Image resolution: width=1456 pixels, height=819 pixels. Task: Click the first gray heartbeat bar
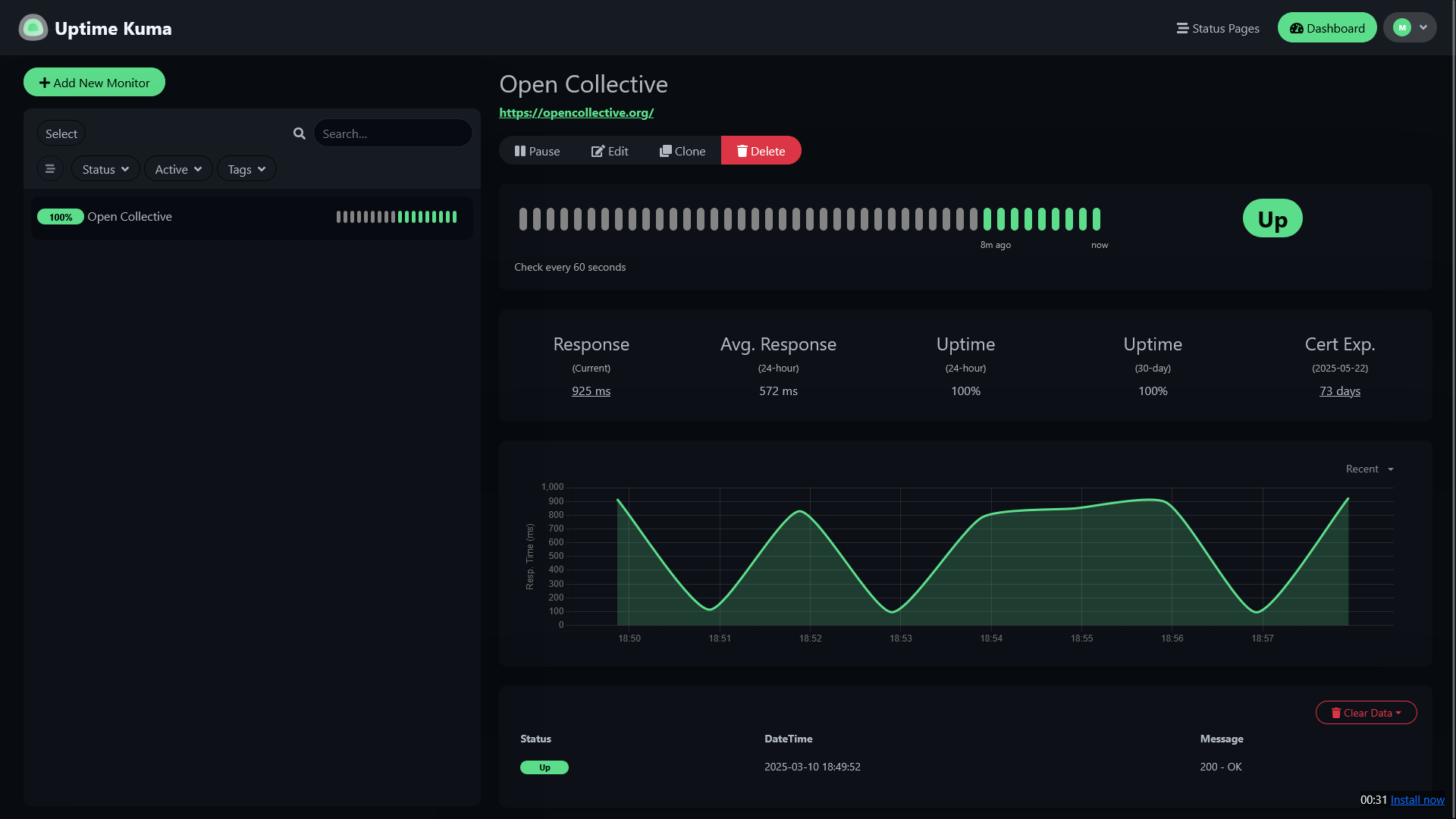click(x=523, y=220)
